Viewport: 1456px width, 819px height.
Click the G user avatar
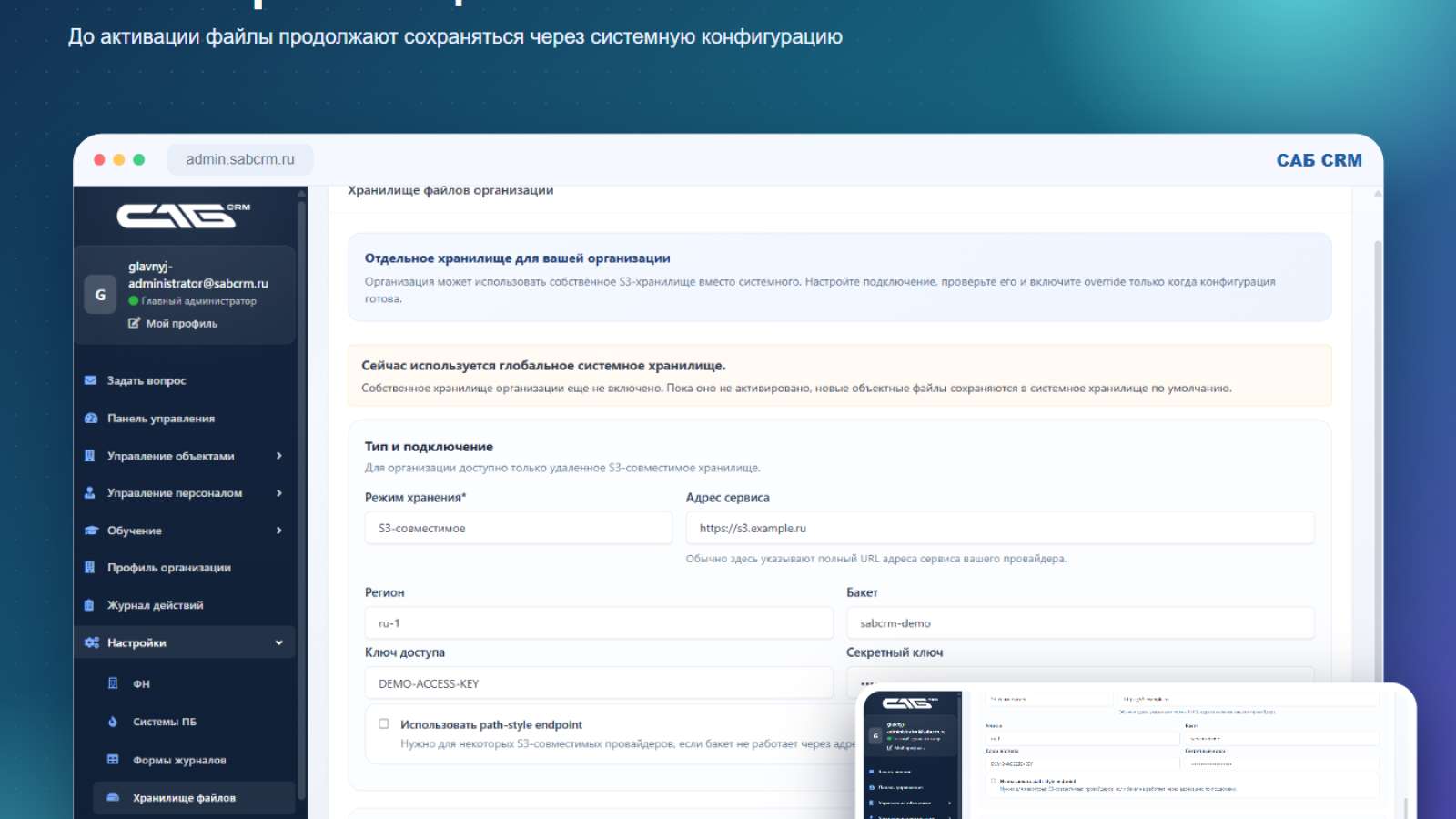[100, 295]
